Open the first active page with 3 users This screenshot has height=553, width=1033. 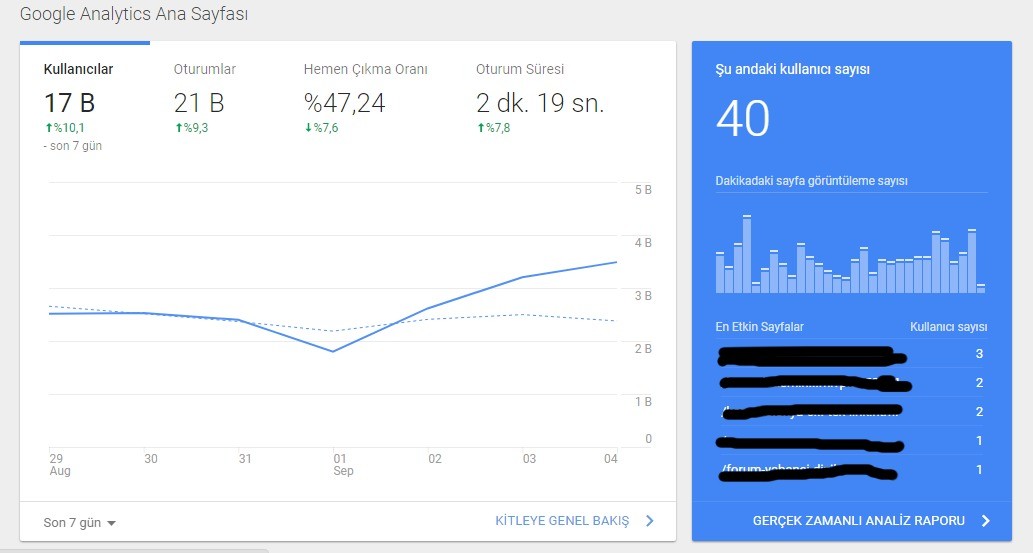[x=851, y=354]
